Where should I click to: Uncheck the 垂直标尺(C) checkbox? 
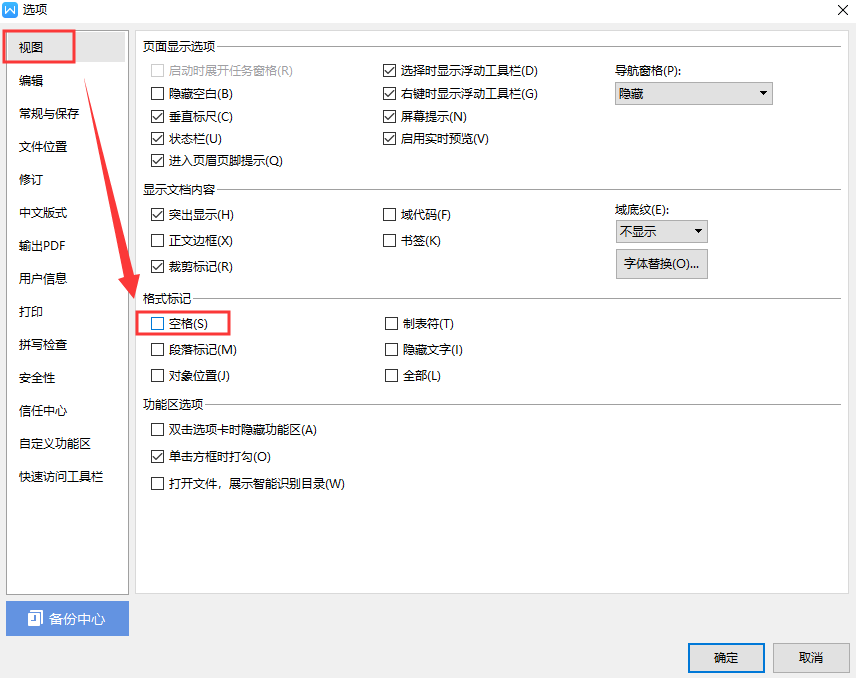(x=157, y=117)
